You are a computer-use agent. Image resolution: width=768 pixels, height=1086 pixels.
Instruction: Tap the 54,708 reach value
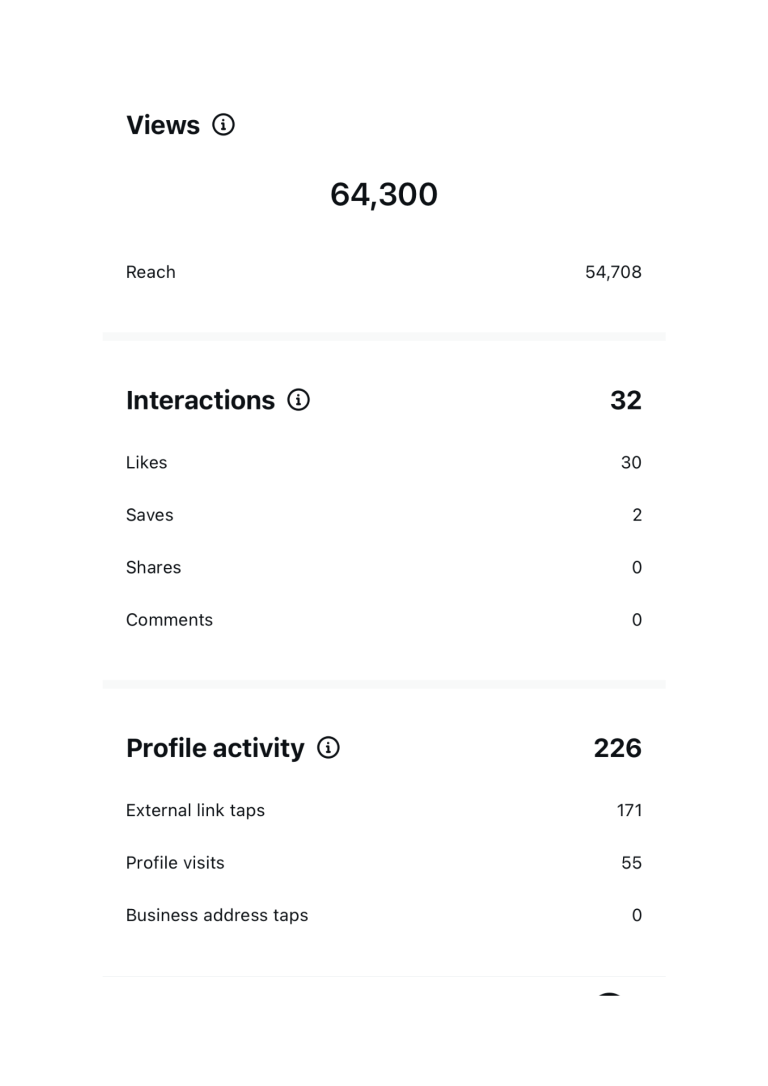point(613,272)
